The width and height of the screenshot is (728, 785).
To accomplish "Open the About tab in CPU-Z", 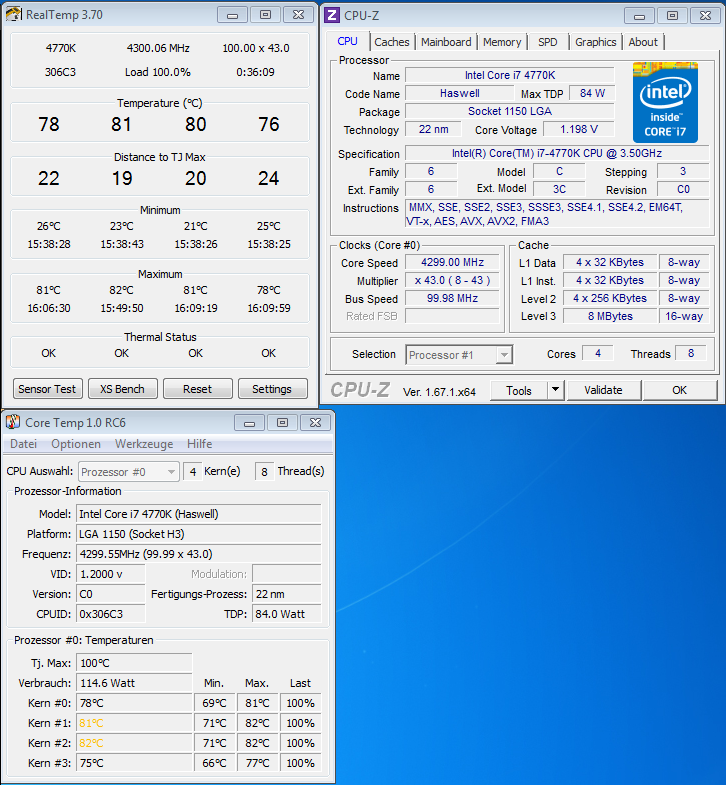I will 643,42.
